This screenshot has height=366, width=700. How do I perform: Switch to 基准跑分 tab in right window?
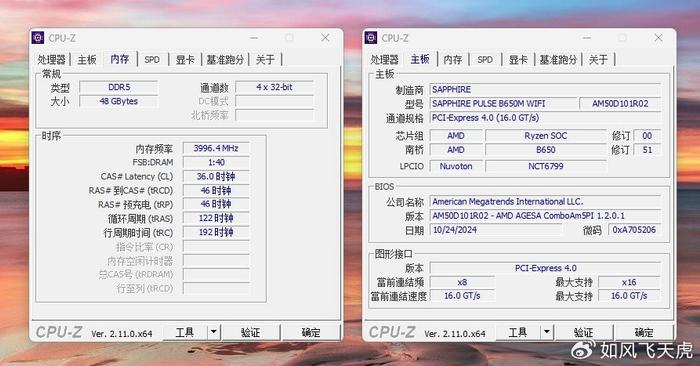click(558, 59)
